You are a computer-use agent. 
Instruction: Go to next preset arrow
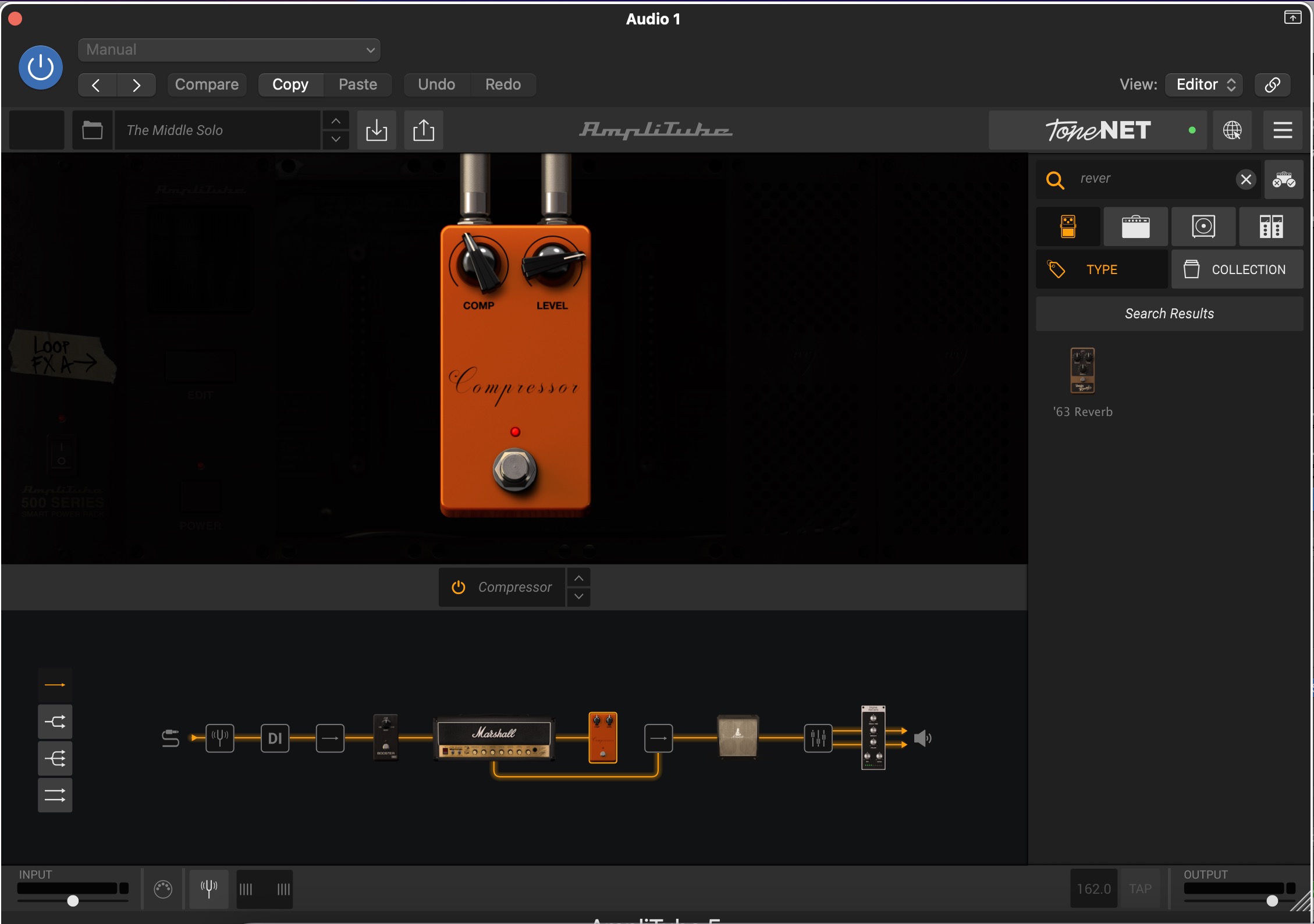136,85
